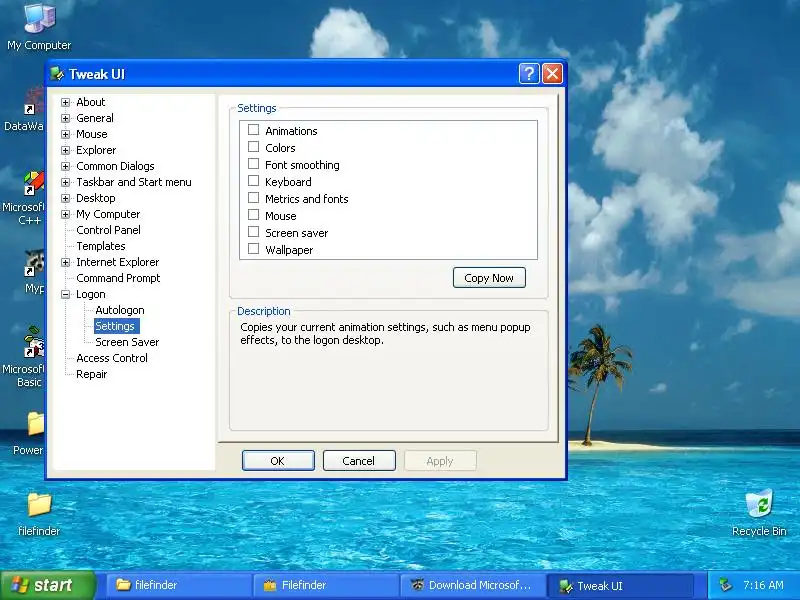This screenshot has width=800, height=600.
Task: Select Command Prompt in the tree
Action: pos(118,278)
